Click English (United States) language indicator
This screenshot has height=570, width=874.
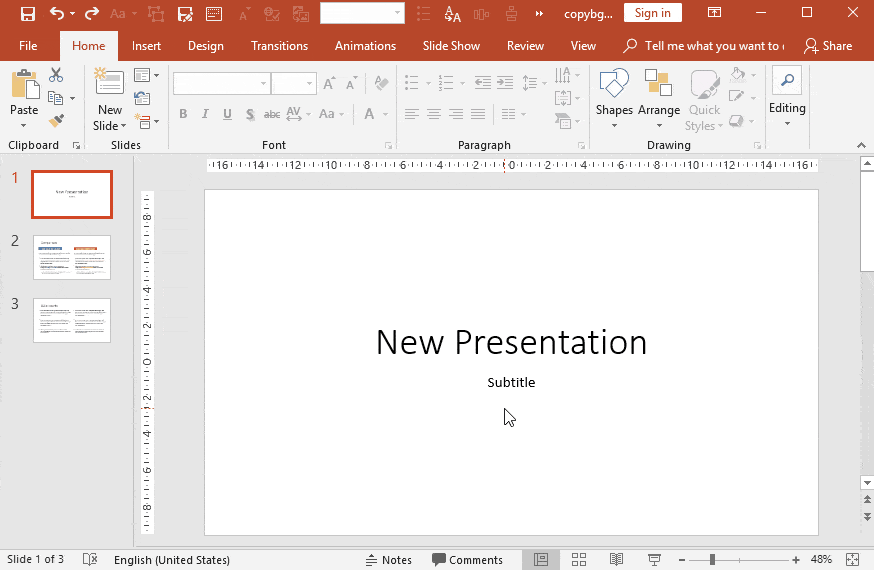tap(172, 560)
